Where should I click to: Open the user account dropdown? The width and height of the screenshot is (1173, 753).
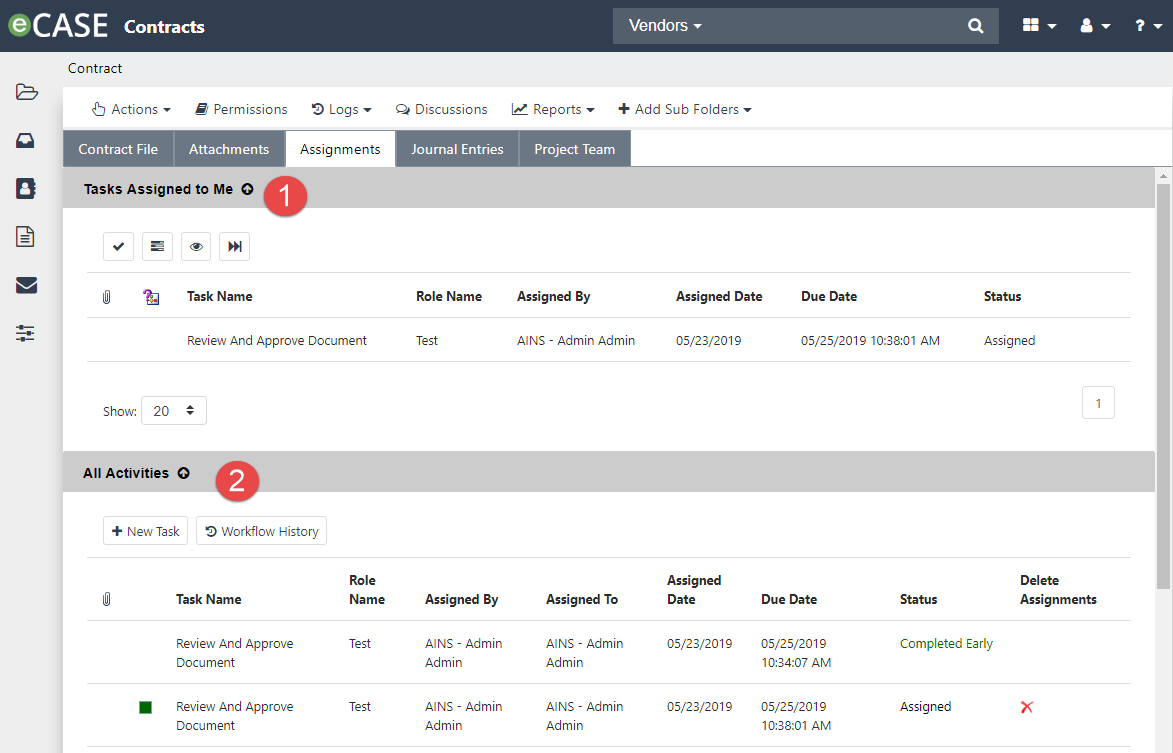click(1095, 25)
